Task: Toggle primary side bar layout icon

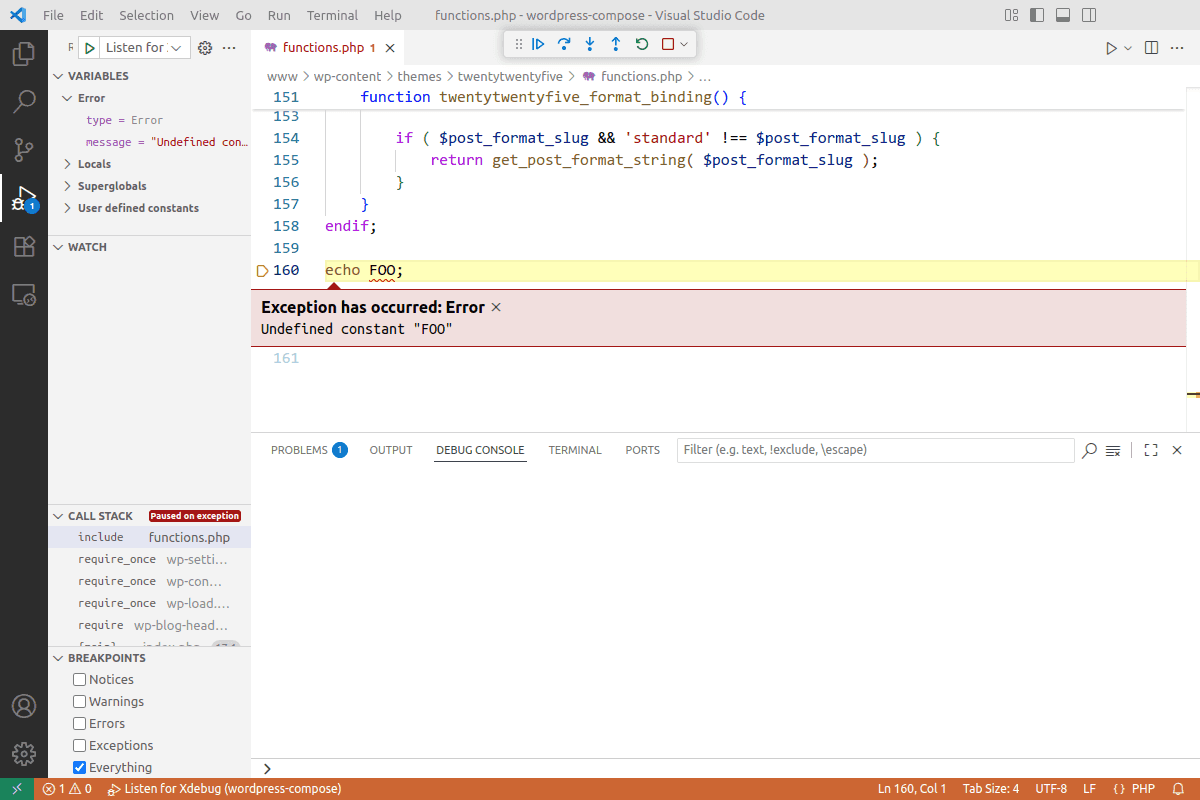Action: point(1037,15)
